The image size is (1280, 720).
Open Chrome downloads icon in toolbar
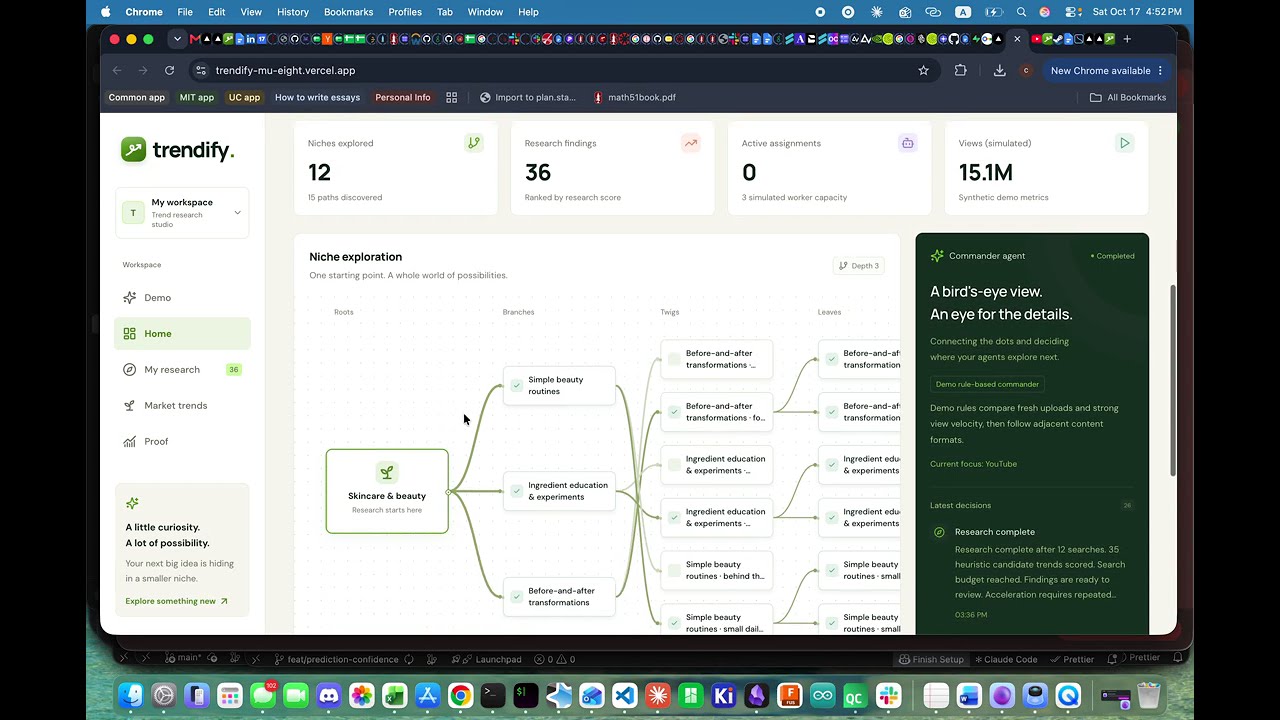[x=999, y=71]
